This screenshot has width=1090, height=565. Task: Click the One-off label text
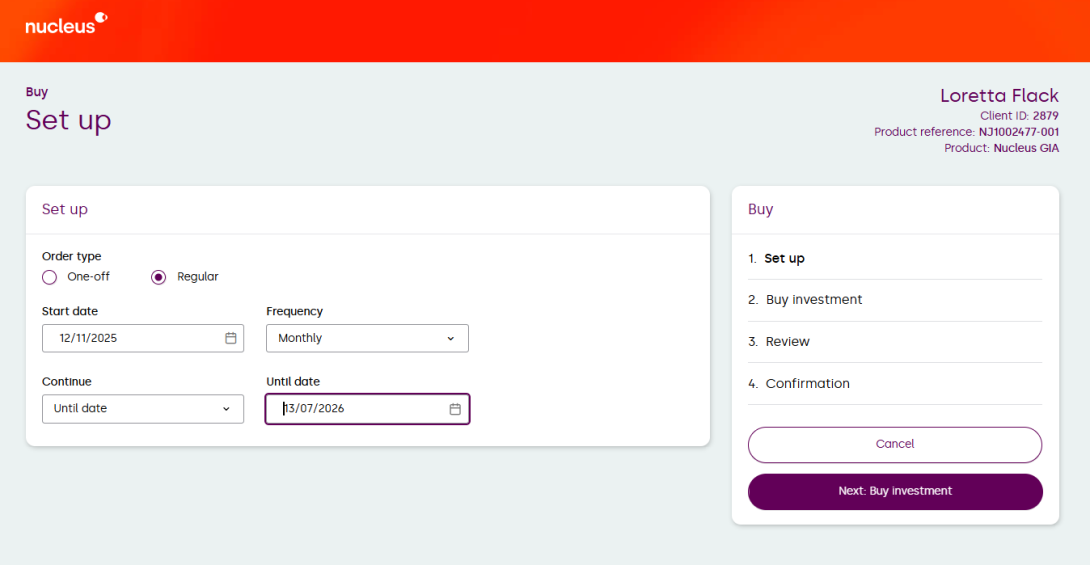(88, 277)
